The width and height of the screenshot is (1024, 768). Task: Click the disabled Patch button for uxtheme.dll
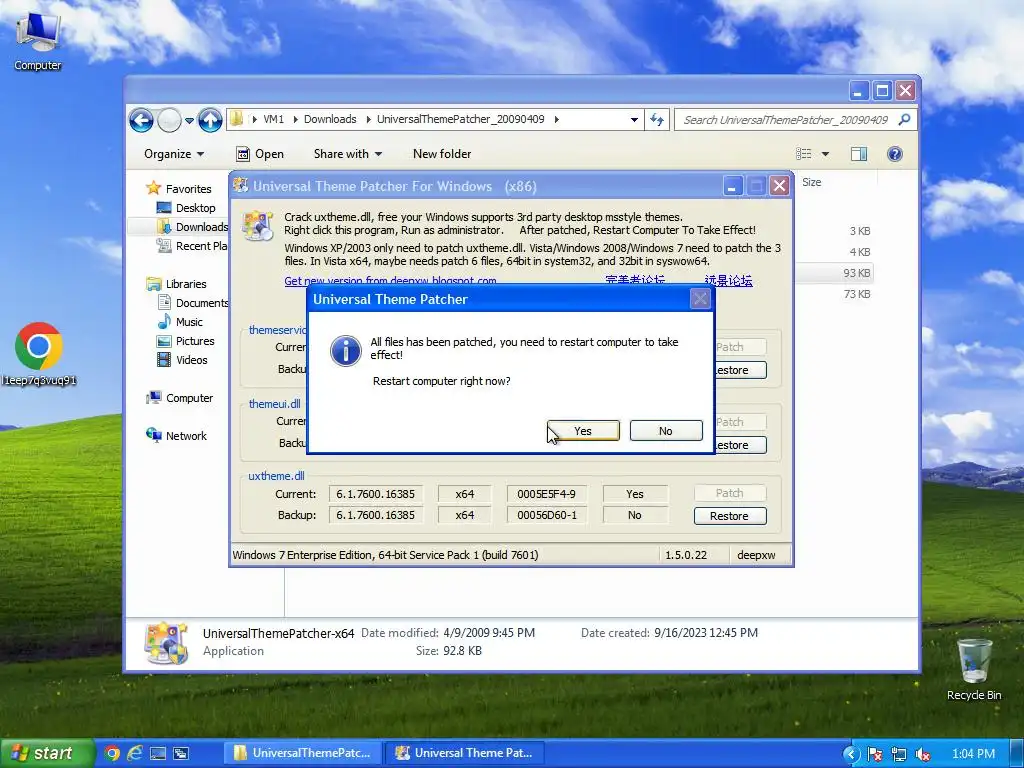click(729, 493)
